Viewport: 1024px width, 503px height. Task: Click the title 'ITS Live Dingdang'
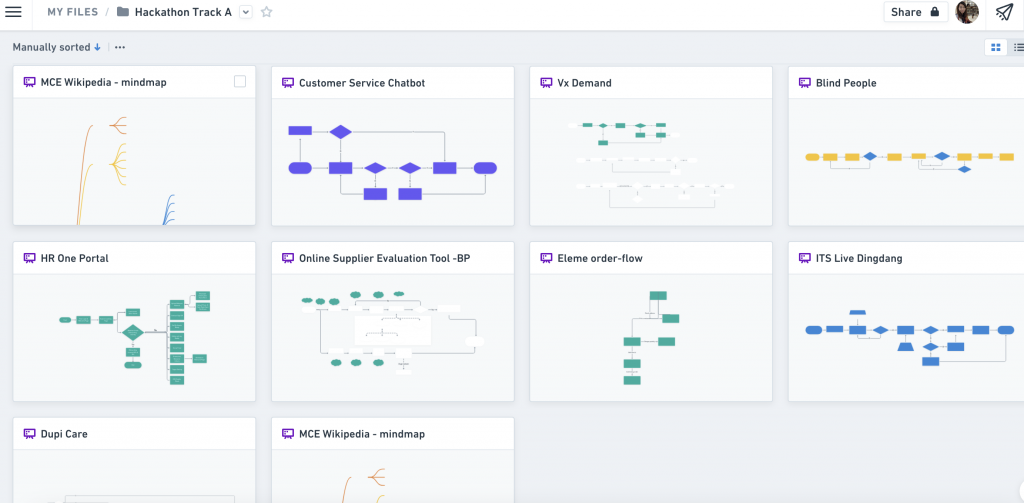[859, 258]
